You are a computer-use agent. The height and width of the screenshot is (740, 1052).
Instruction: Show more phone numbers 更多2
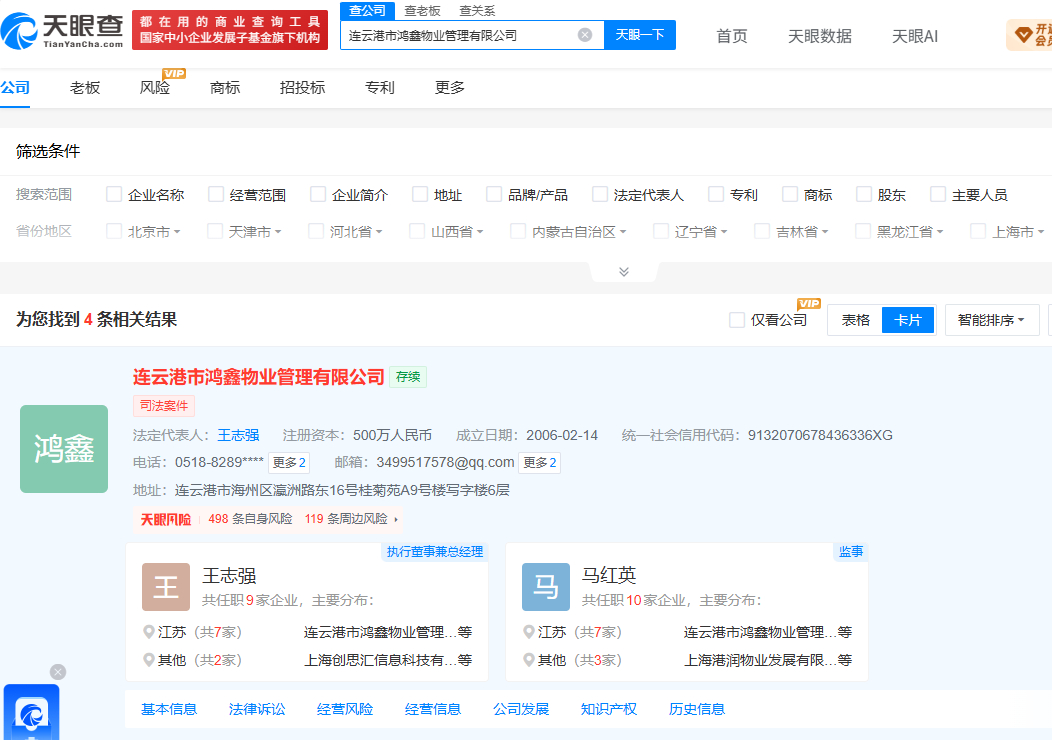(x=289, y=463)
